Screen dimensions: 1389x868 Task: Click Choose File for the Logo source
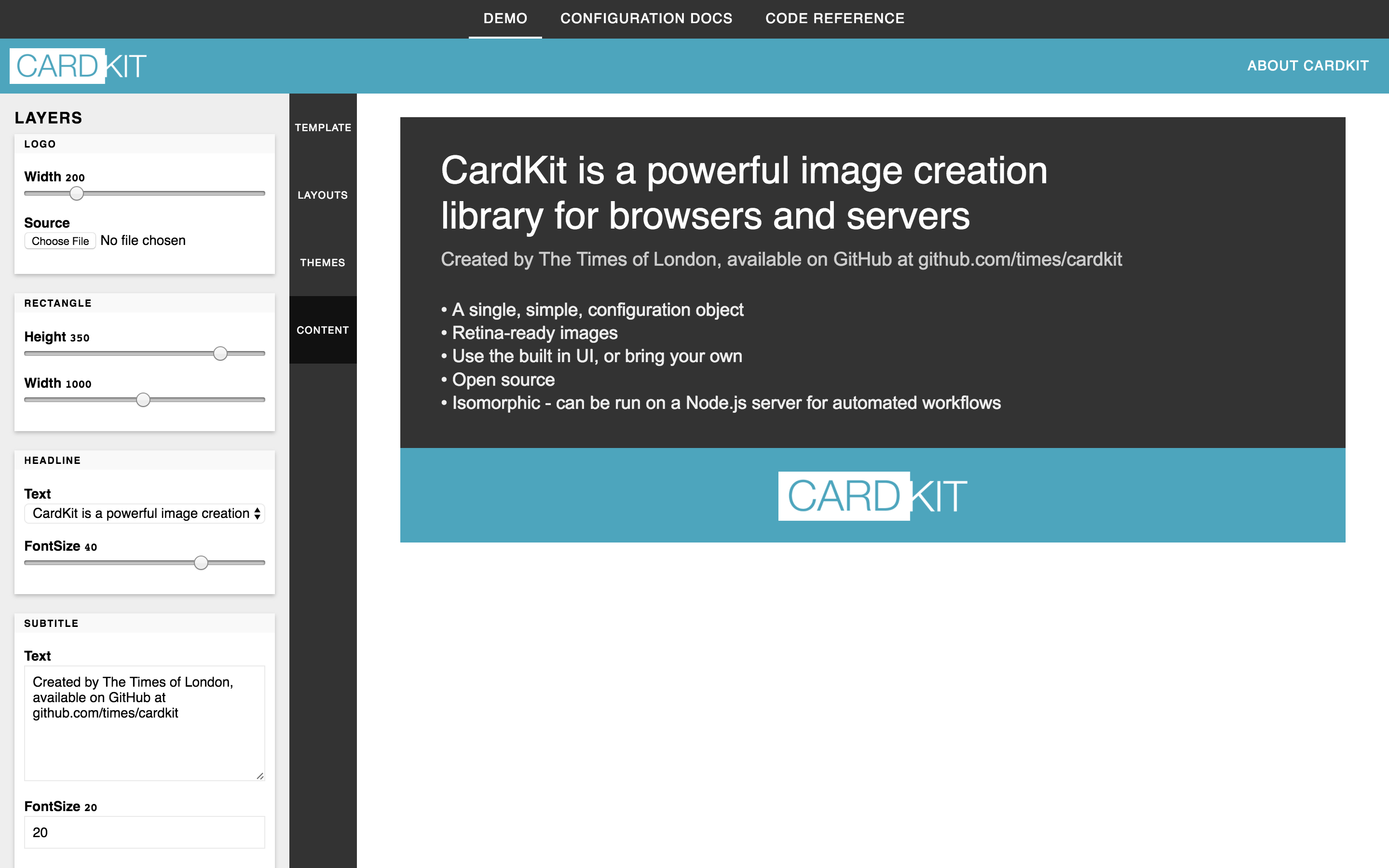[60, 241]
